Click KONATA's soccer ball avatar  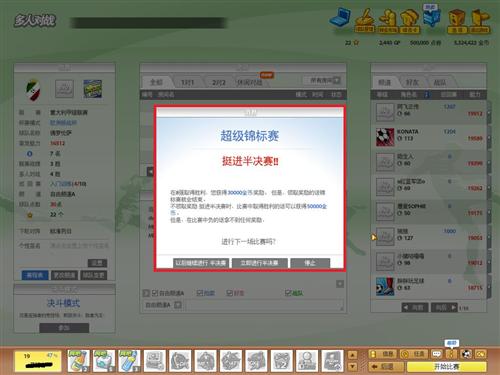click(385, 137)
